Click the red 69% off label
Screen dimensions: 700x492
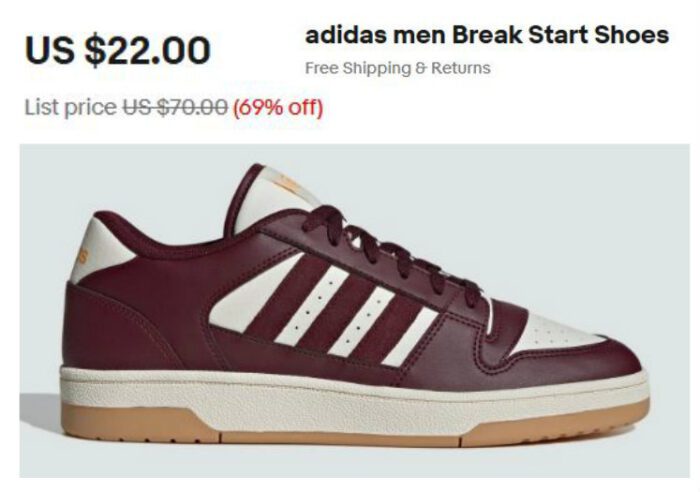click(278, 108)
